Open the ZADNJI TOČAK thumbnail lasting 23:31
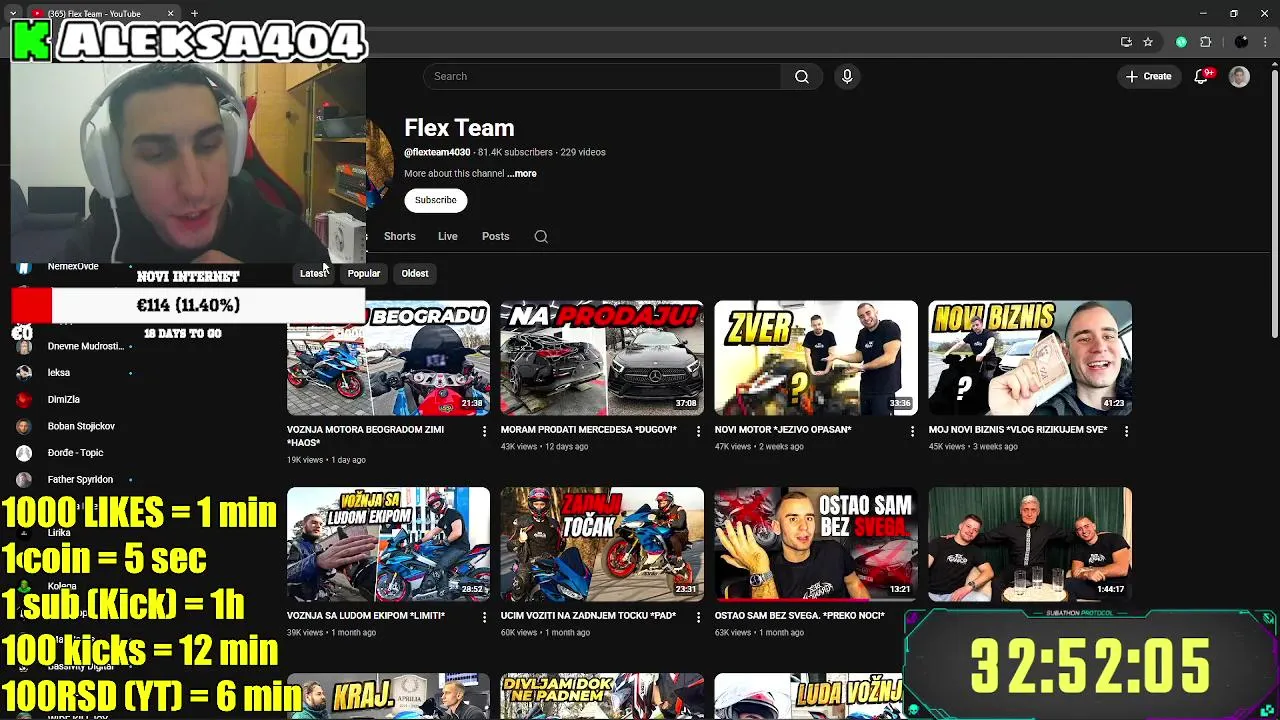Image resolution: width=1280 pixels, height=720 pixels. tap(602, 544)
